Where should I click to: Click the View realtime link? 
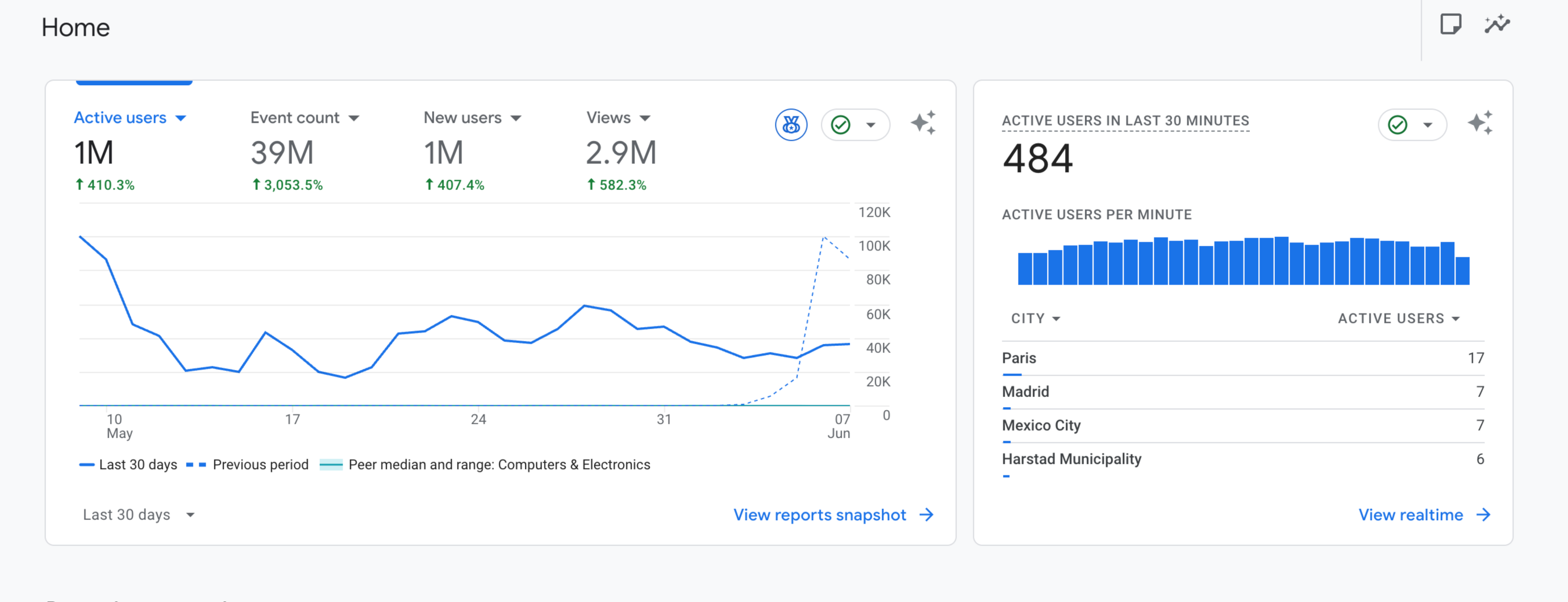point(1424,515)
